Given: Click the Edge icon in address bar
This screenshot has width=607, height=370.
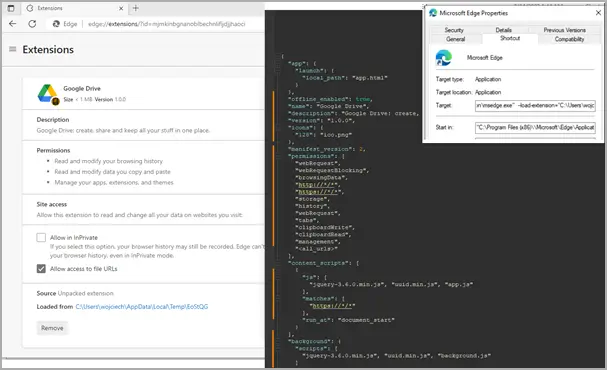Looking at the screenshot, I should click(x=56, y=24).
